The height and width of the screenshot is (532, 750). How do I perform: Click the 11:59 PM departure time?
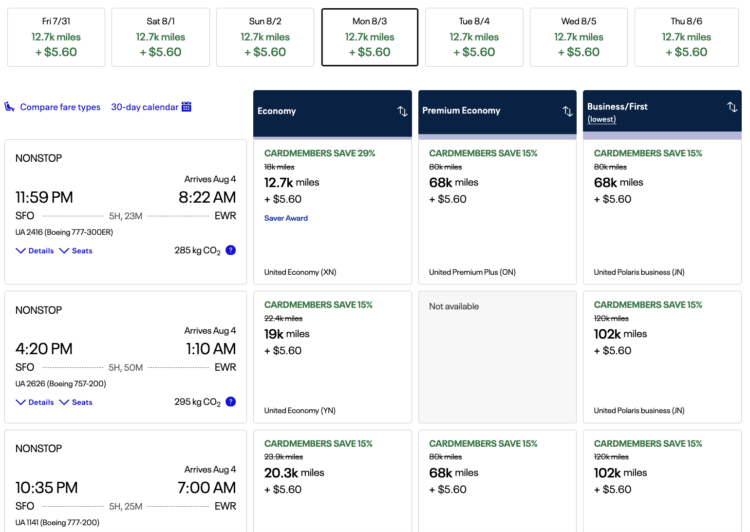[44, 197]
